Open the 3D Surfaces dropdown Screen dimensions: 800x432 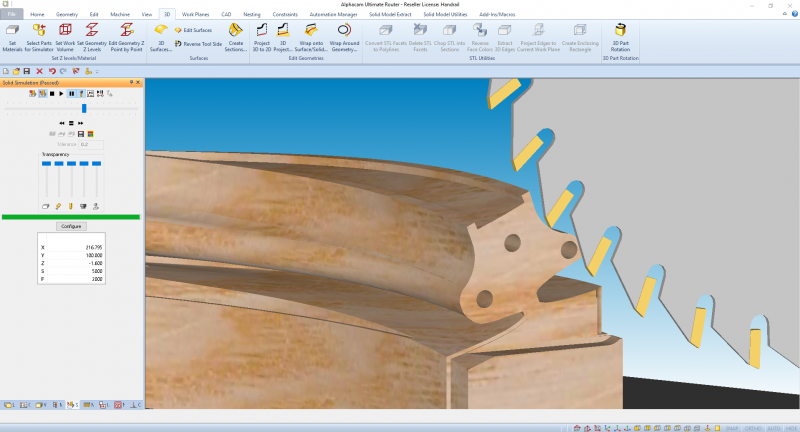coord(160,49)
